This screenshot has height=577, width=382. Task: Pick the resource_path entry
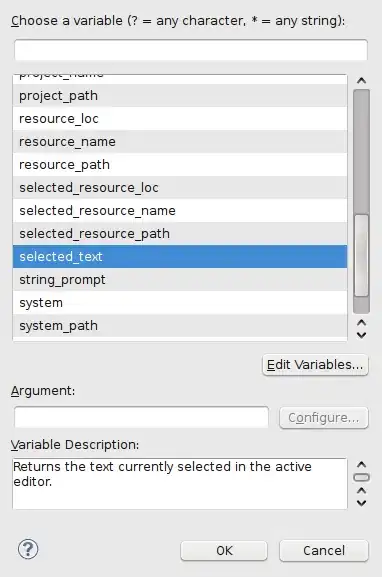click(180, 164)
